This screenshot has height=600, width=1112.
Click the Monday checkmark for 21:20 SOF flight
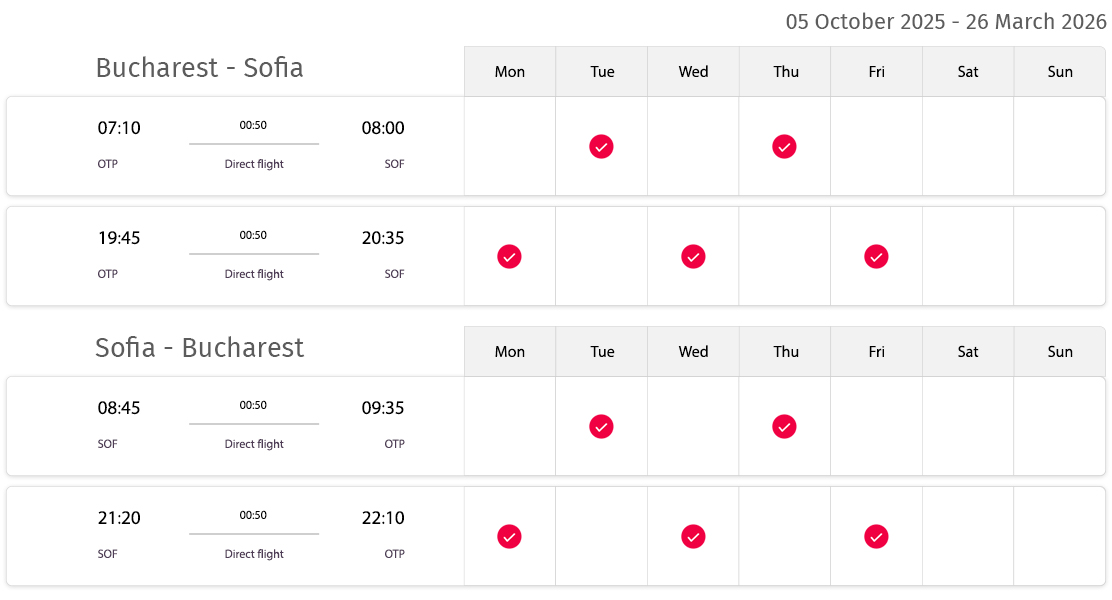coord(509,537)
